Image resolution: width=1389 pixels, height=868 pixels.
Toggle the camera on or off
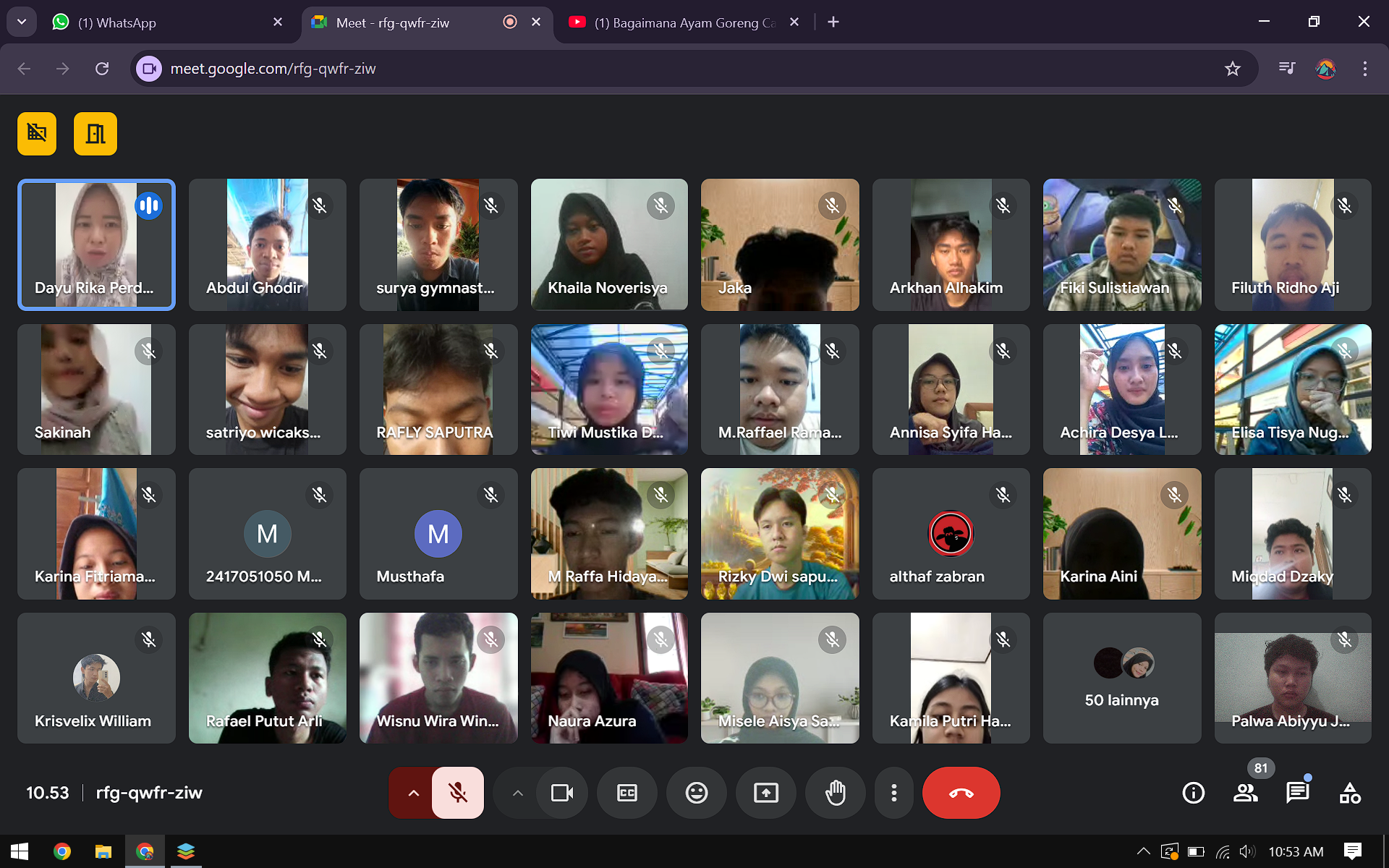[x=561, y=793]
